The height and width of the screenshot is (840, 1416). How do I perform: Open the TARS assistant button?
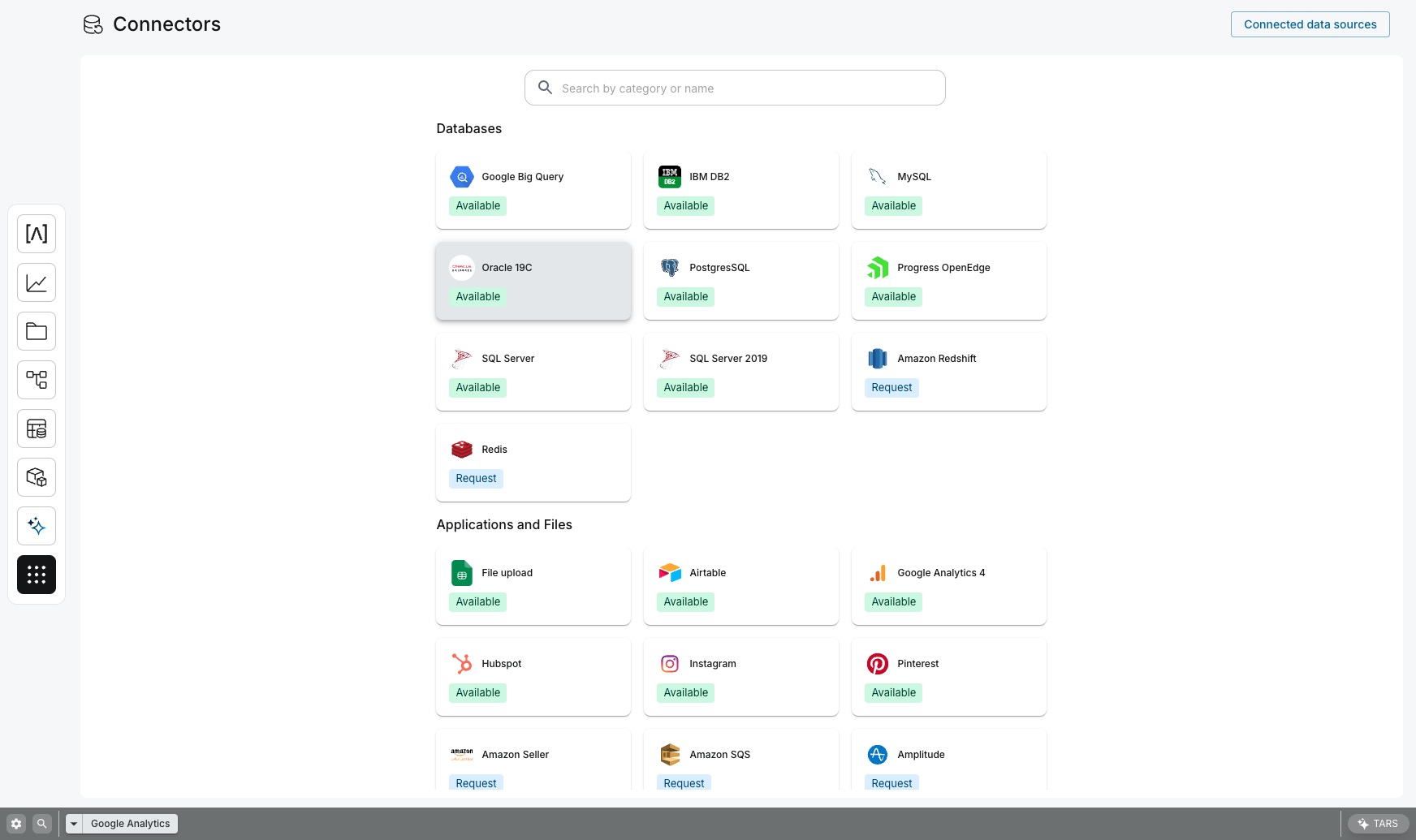coord(1378,824)
